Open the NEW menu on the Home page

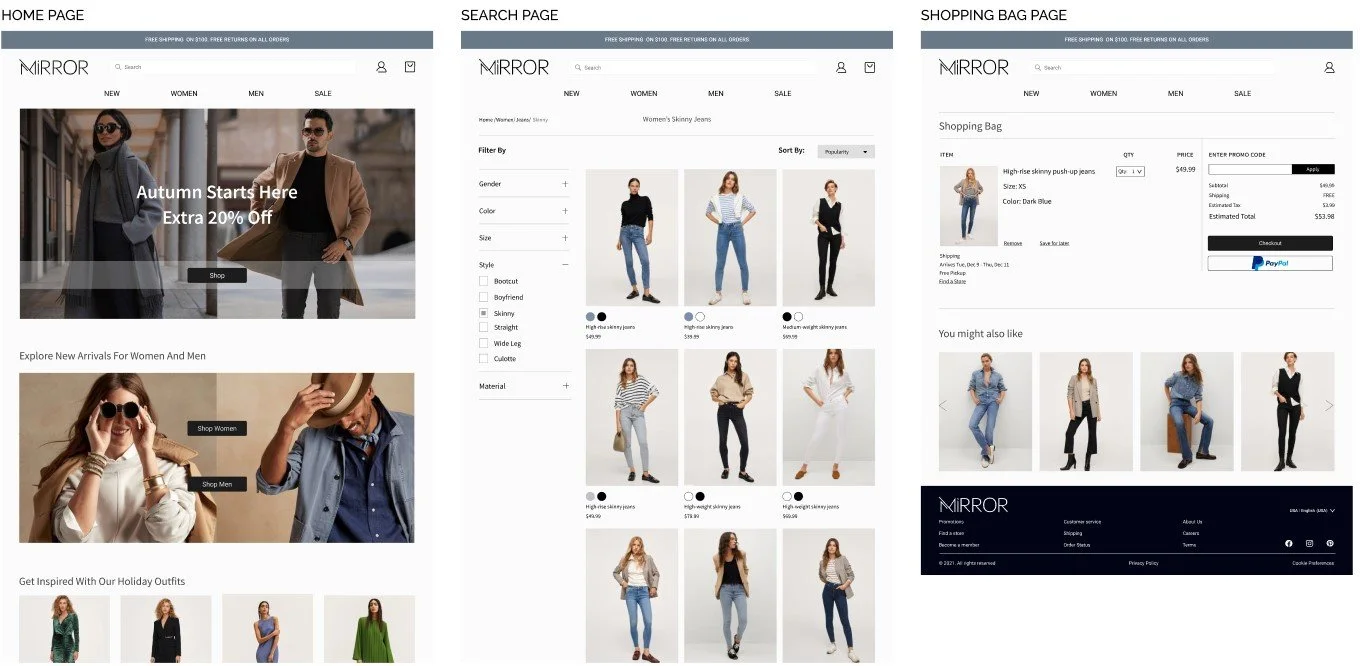tap(112, 94)
